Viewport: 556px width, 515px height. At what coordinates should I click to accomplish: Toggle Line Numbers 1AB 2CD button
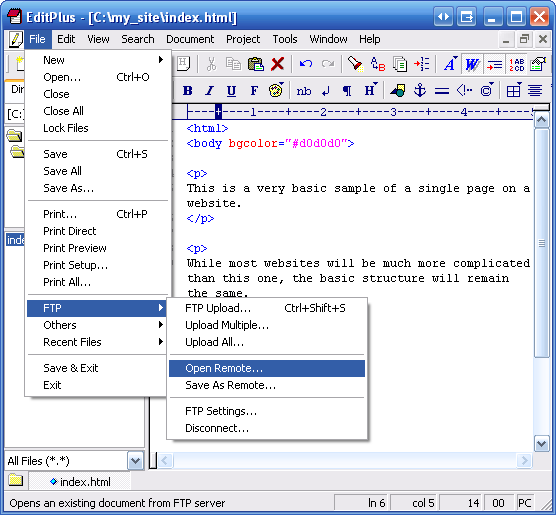[517, 64]
